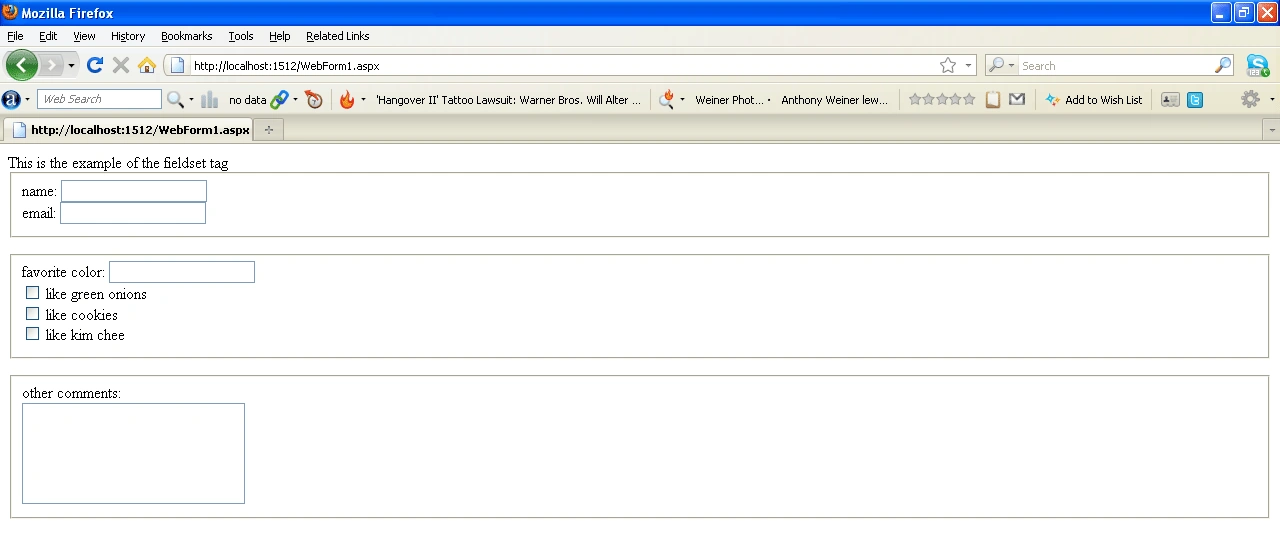Reload the page with the Refresh icon

pyautogui.click(x=95, y=65)
